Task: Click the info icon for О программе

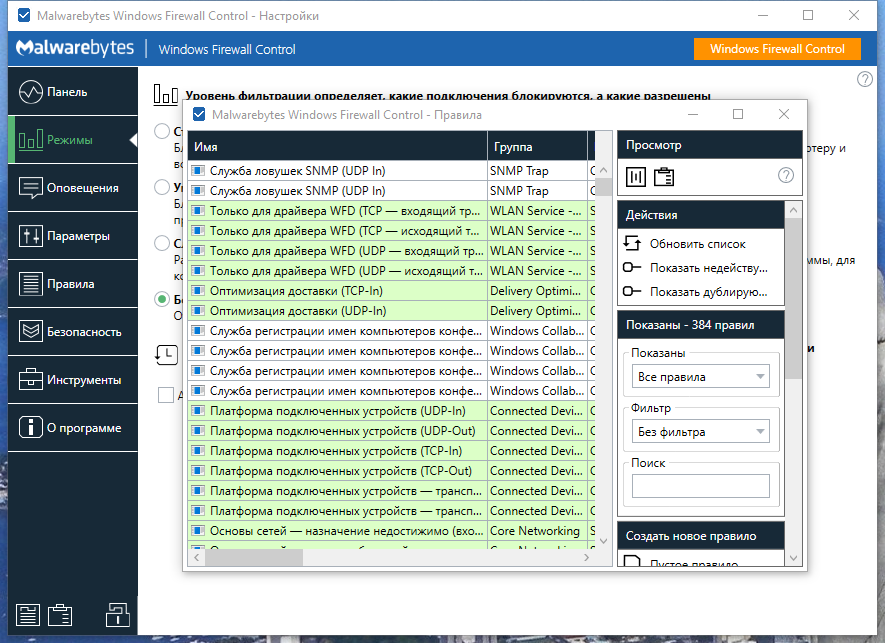Action: click(x=30, y=427)
